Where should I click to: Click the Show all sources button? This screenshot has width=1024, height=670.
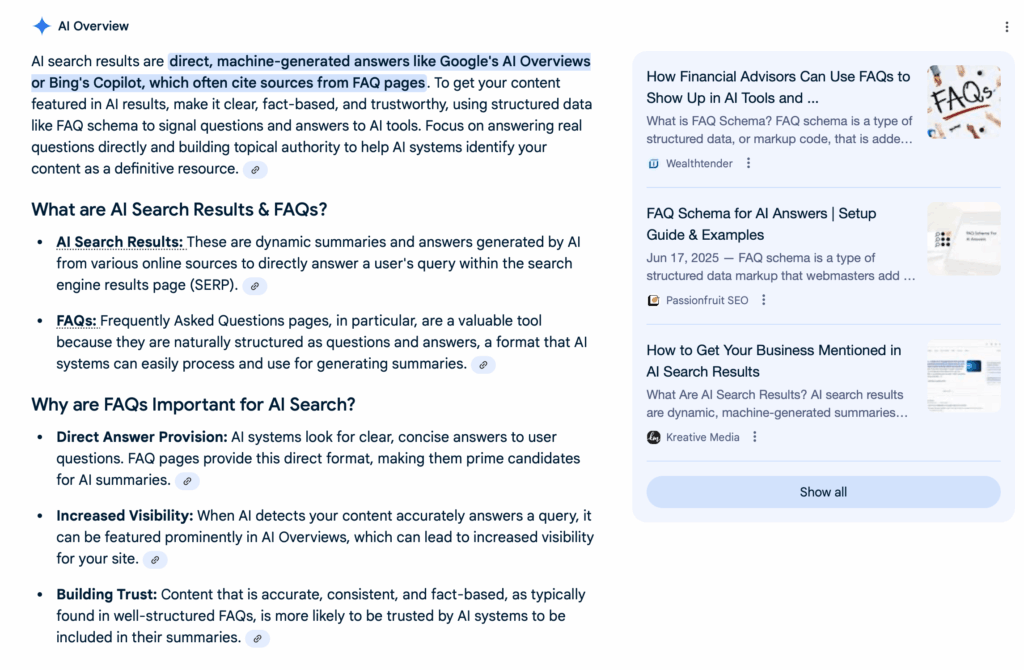tap(823, 492)
